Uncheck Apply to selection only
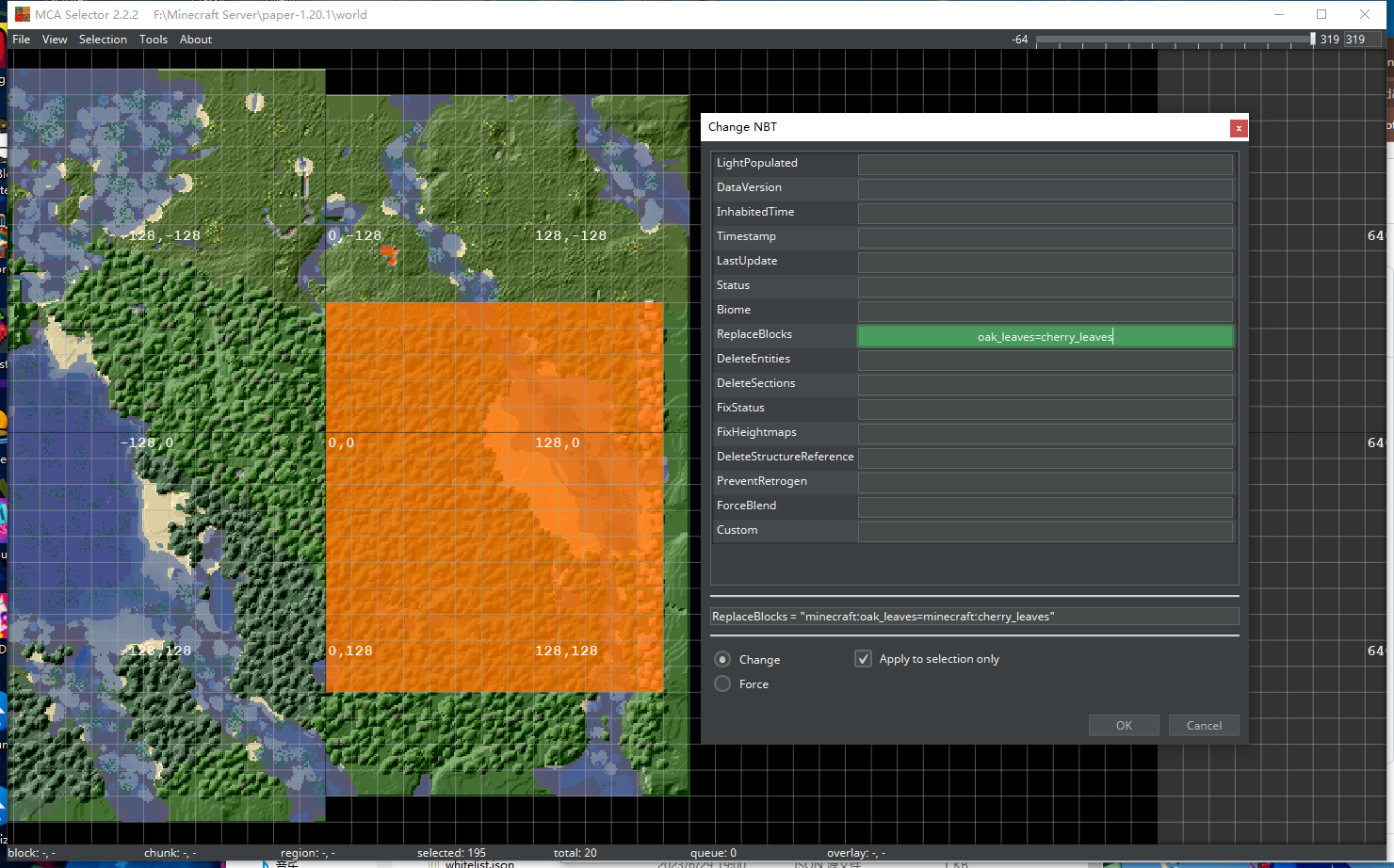The width and height of the screenshot is (1394, 868). coord(863,658)
